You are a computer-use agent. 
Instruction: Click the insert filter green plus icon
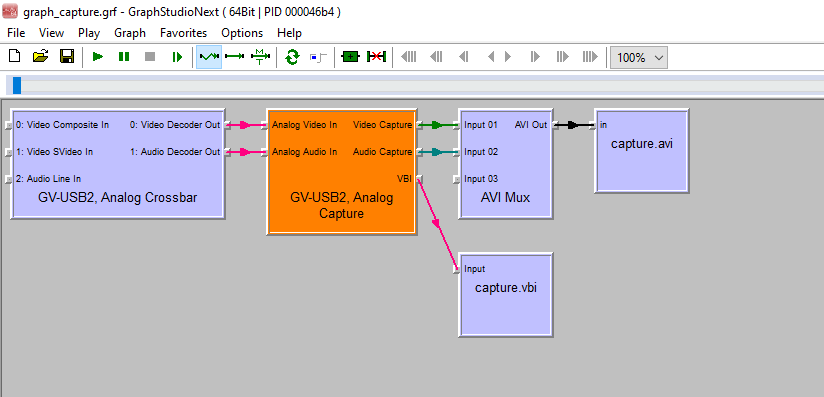(351, 57)
